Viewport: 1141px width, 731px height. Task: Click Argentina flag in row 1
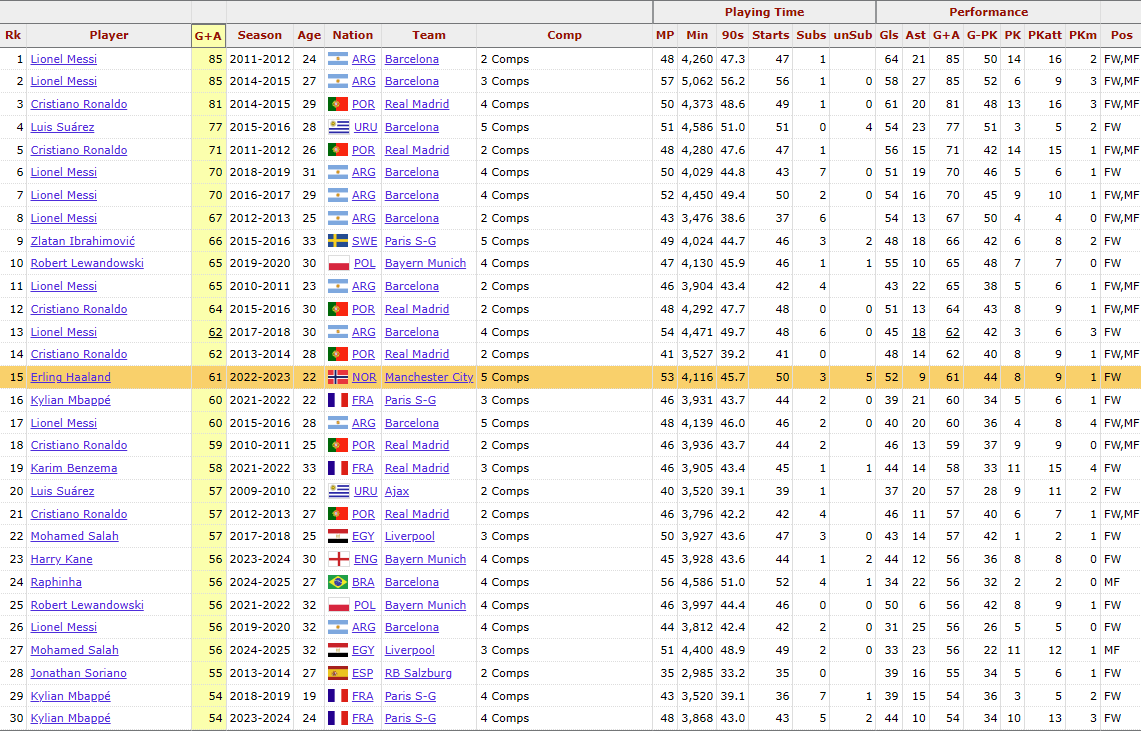click(338, 59)
